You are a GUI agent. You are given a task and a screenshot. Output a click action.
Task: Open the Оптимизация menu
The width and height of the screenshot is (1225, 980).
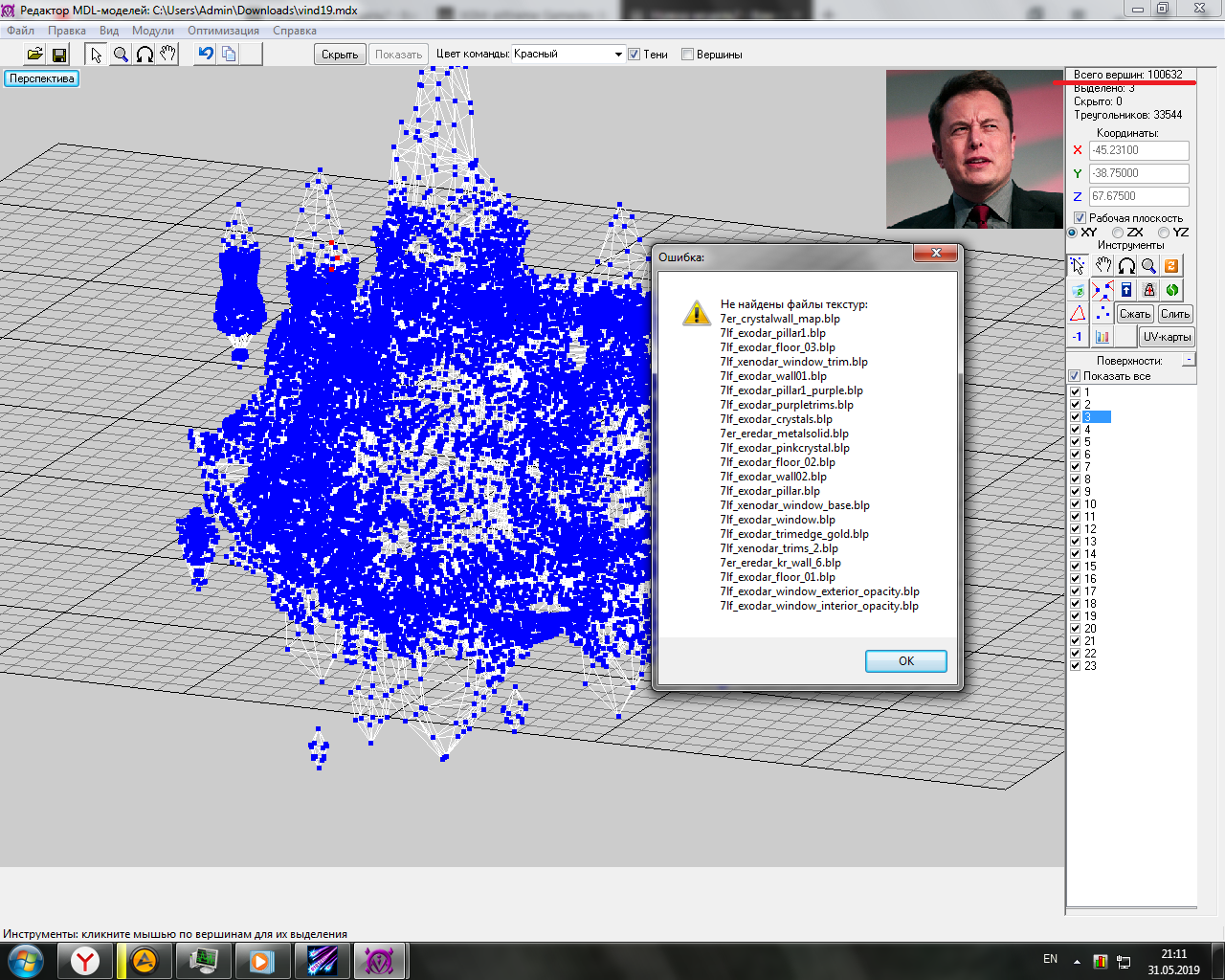click(223, 31)
